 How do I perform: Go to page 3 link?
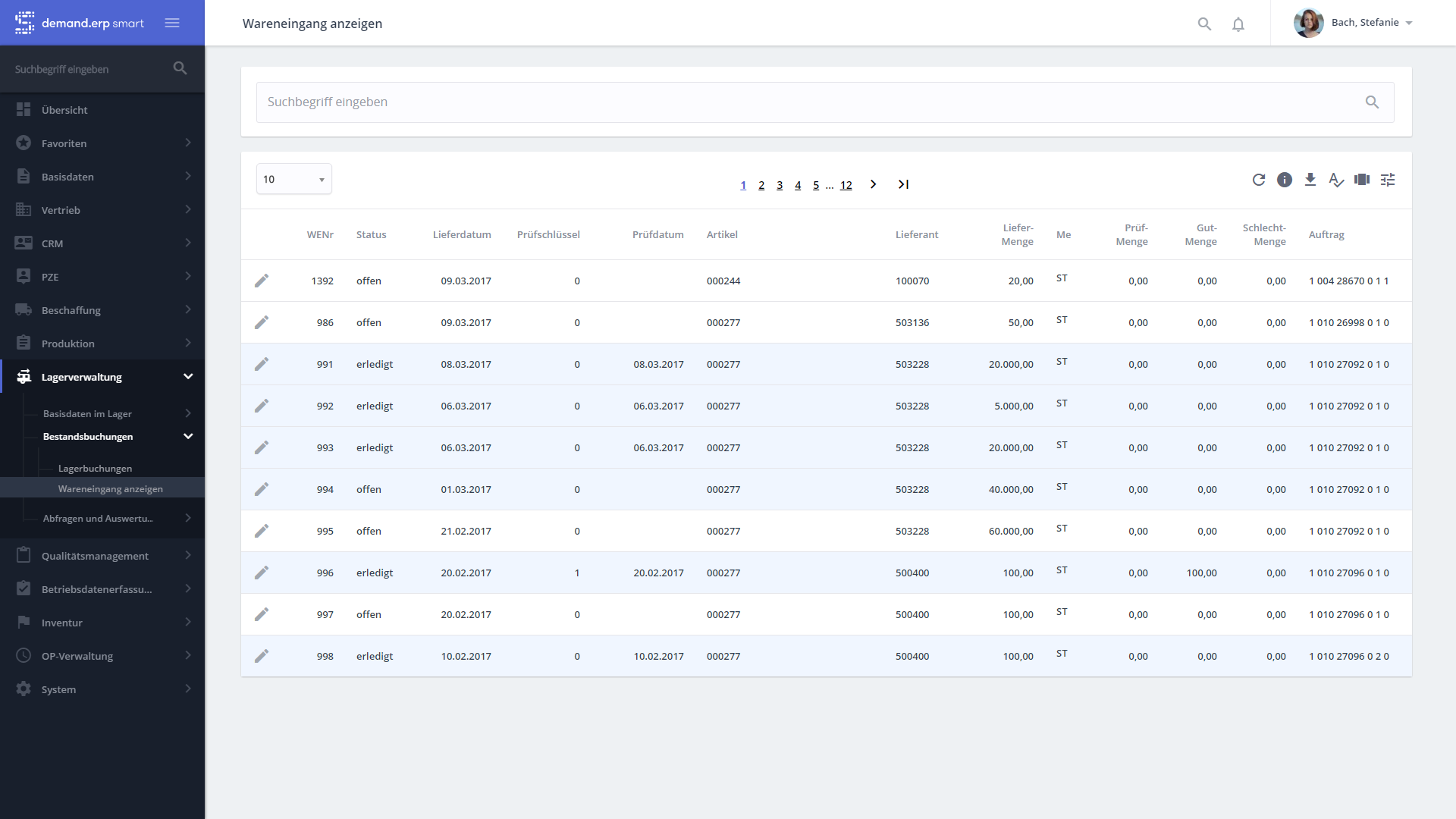click(780, 185)
